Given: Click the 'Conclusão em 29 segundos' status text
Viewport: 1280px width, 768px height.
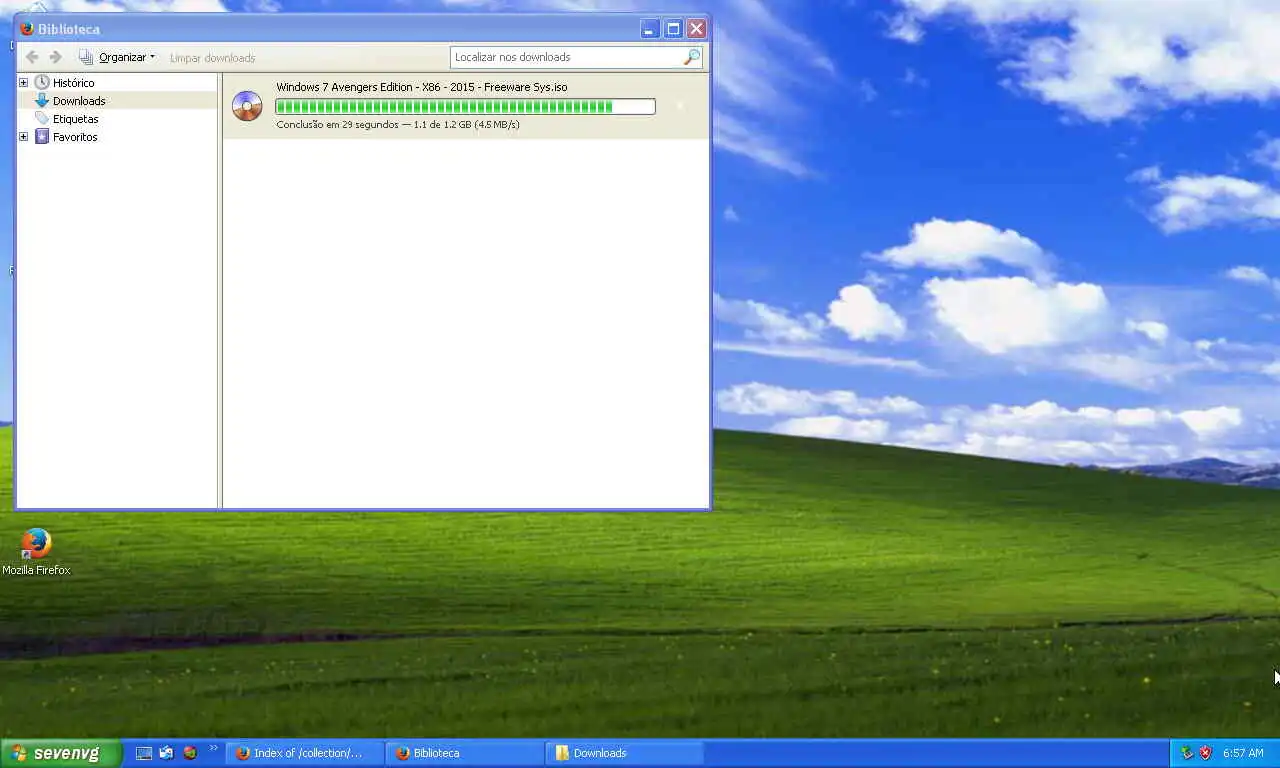Looking at the screenshot, I should 398,125.
